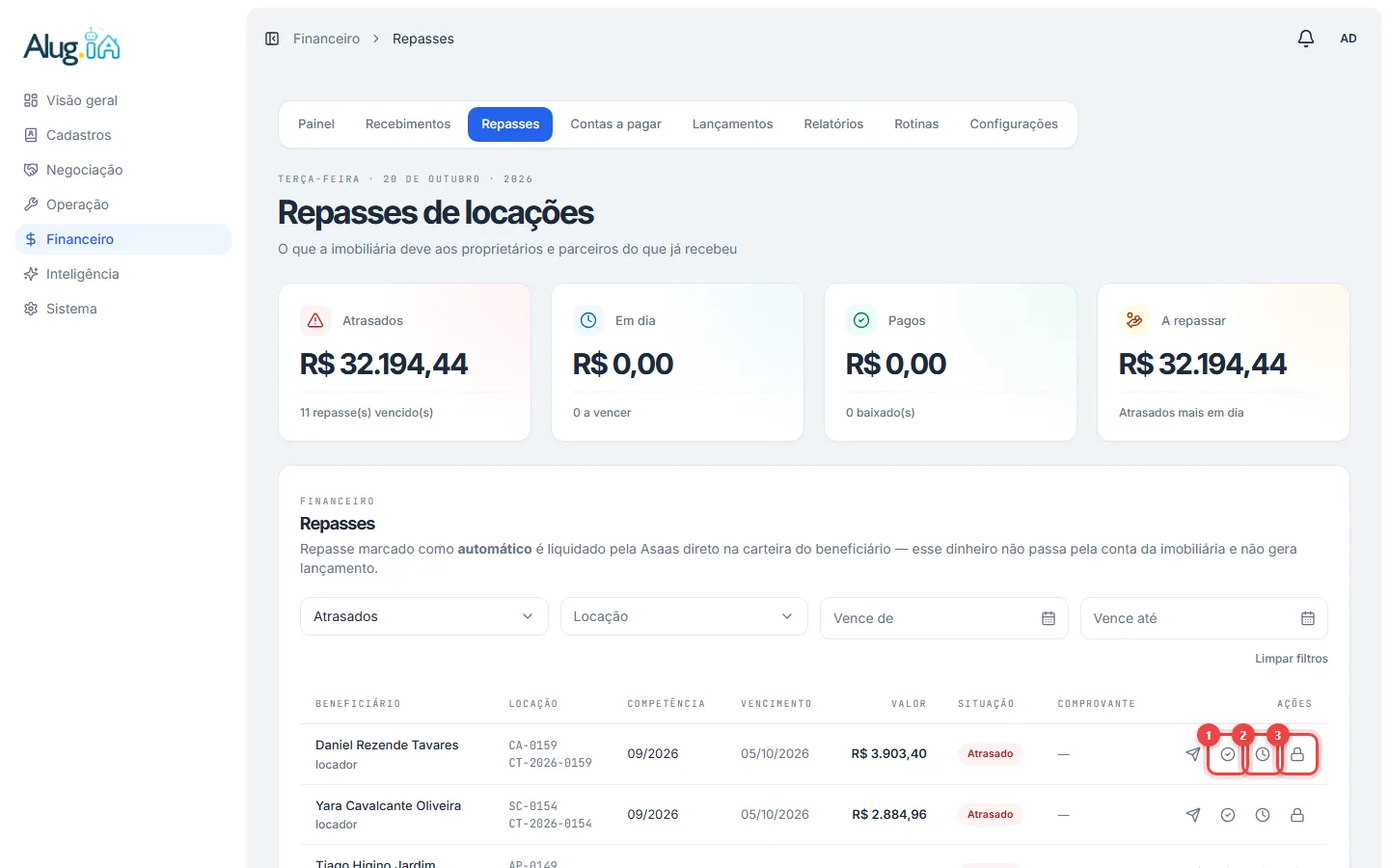Screen dimensions: 1389x868
Task: Switch to the Painel tab
Action: tap(316, 124)
